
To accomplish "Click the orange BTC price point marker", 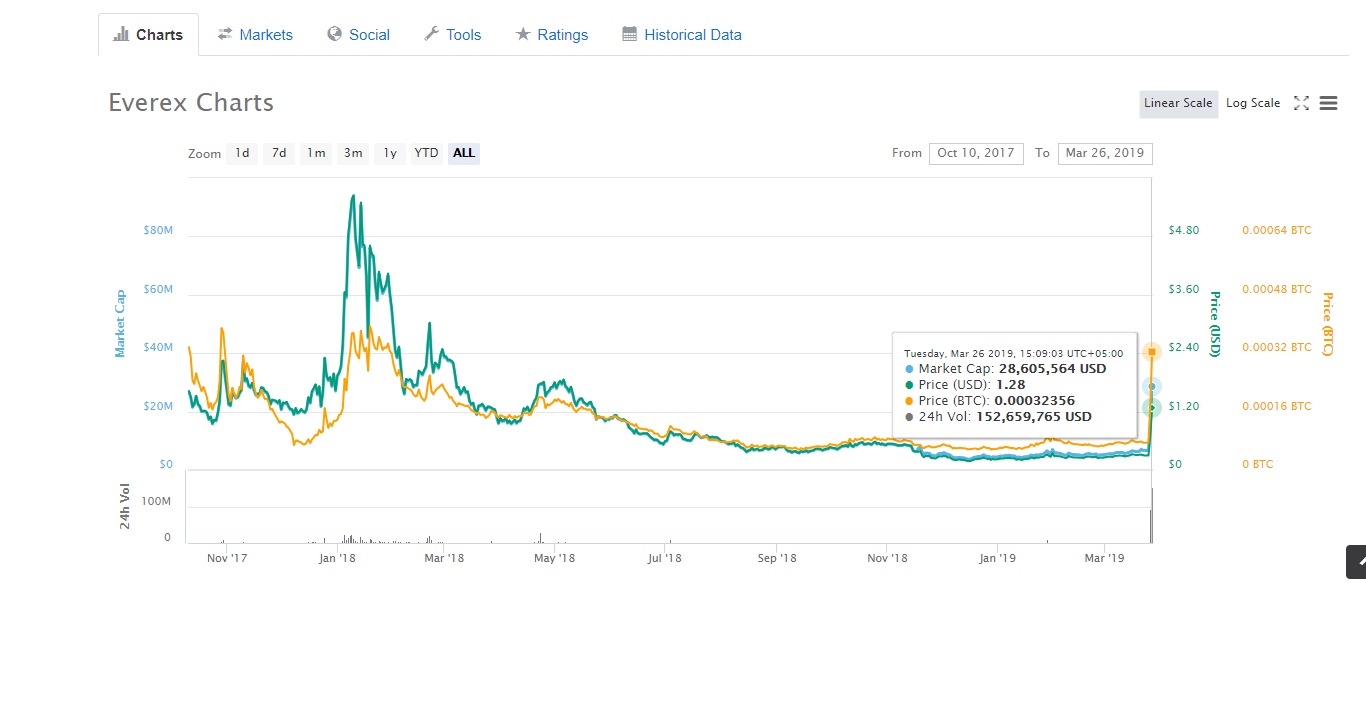I will click(x=1152, y=351).
